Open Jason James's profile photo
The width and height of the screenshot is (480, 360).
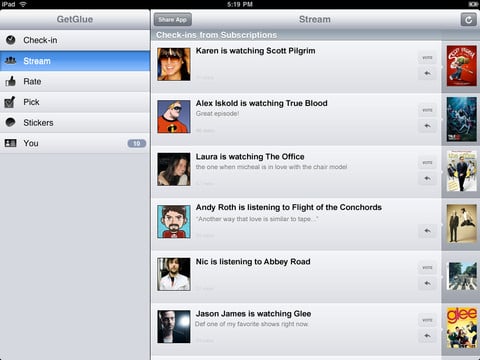[x=174, y=327]
